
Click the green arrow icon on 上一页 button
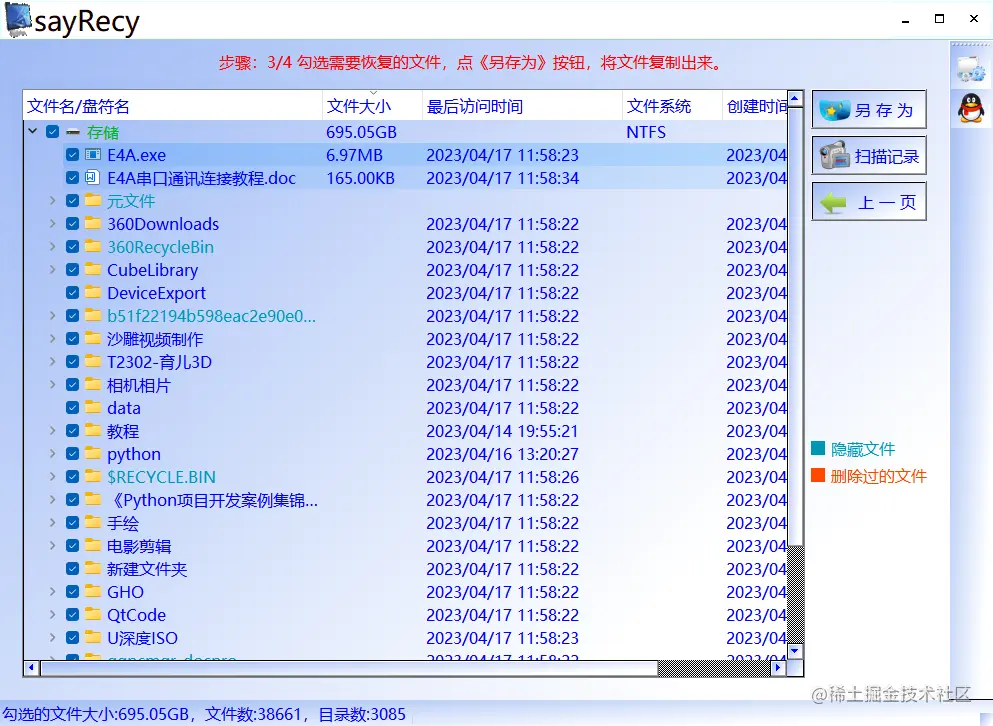tap(828, 201)
